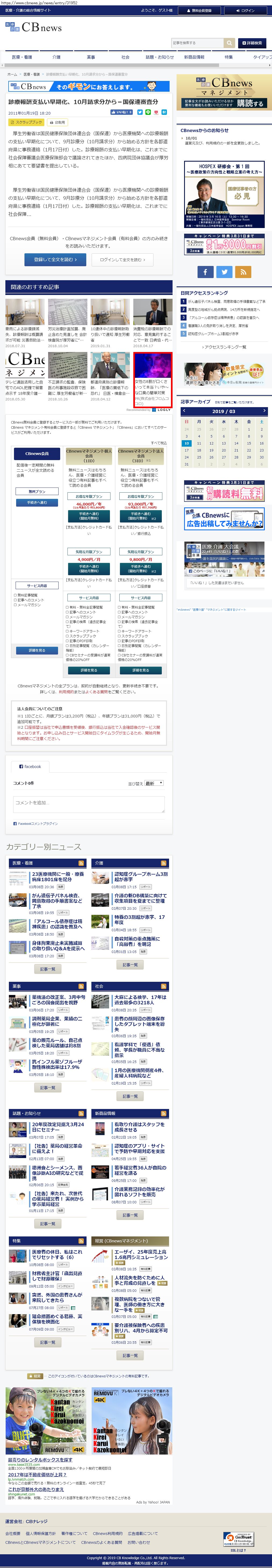This screenshot has width=272, height=1568.
Task: Open 薬事 navigation menu
Action: [x=91, y=57]
